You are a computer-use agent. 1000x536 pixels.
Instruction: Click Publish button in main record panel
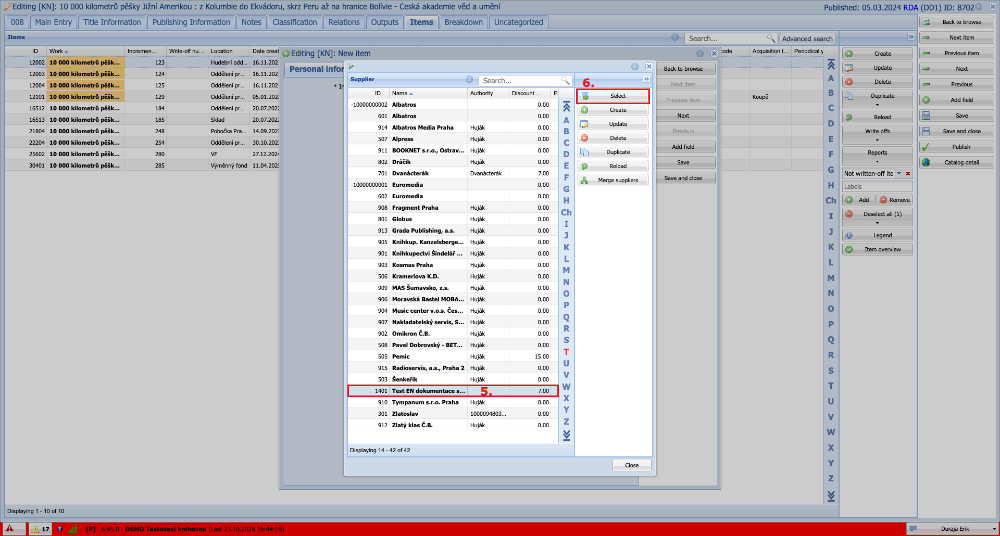click(959, 146)
